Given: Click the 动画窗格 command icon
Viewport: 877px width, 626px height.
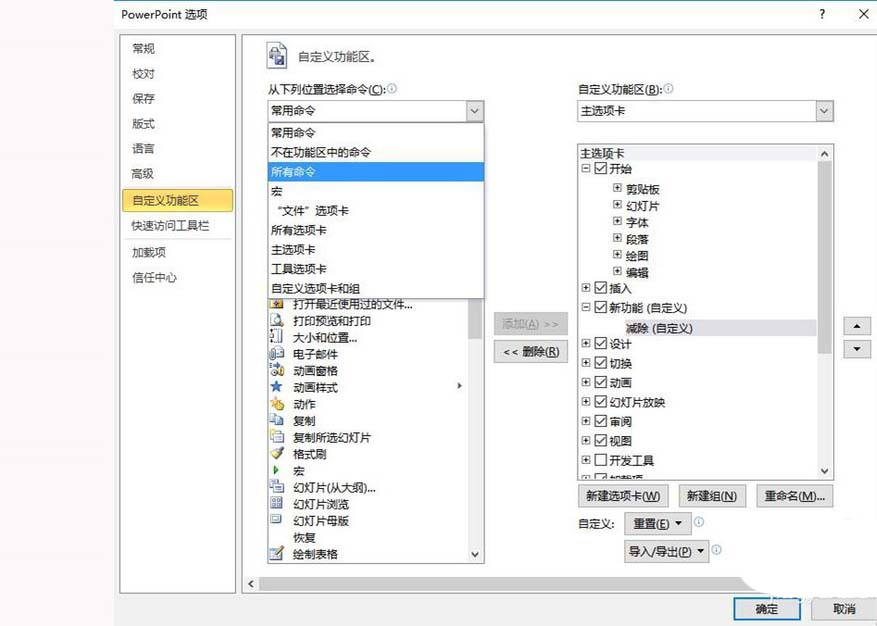Looking at the screenshot, I should [278, 369].
